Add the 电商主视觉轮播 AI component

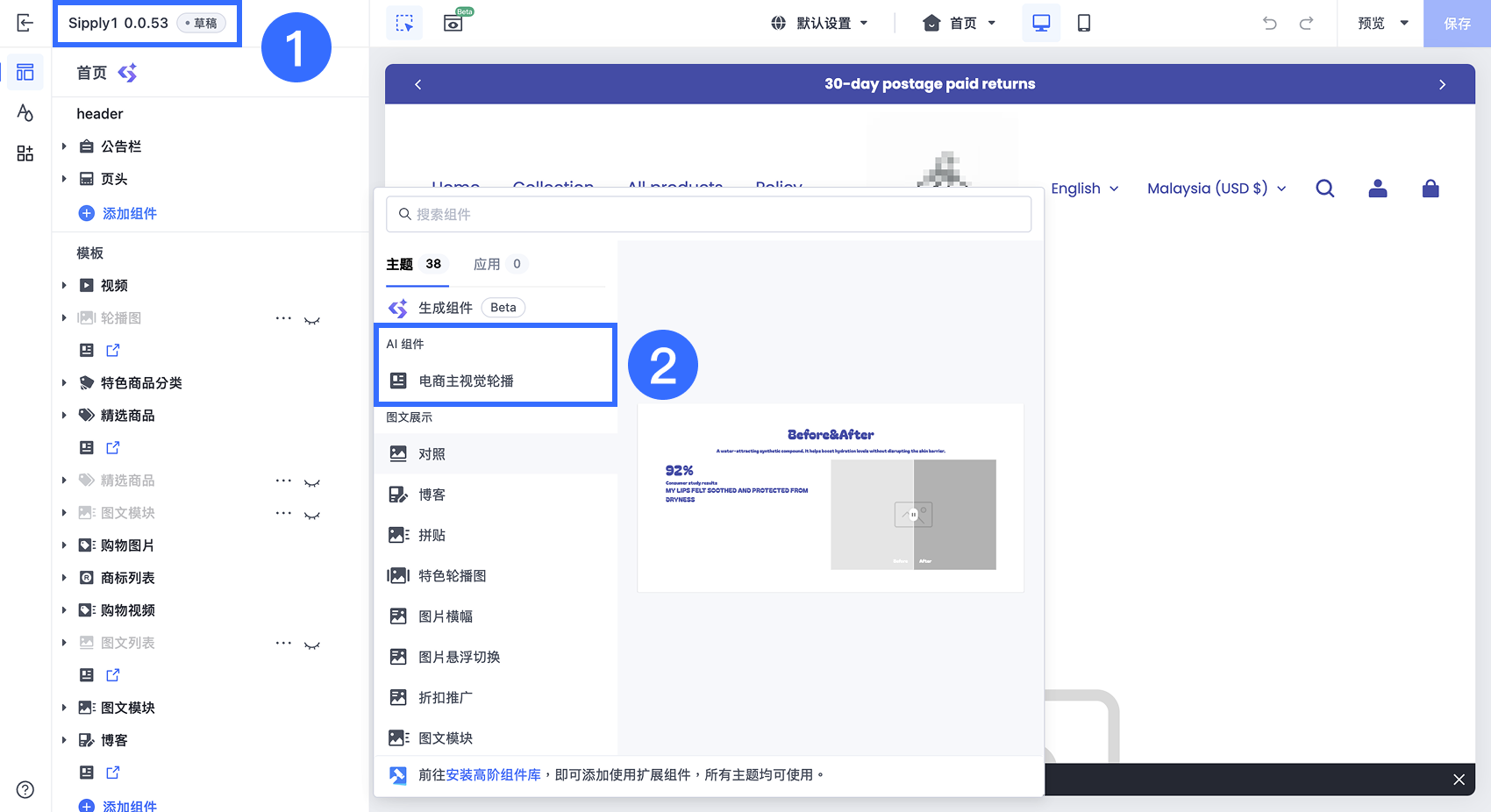tap(496, 381)
